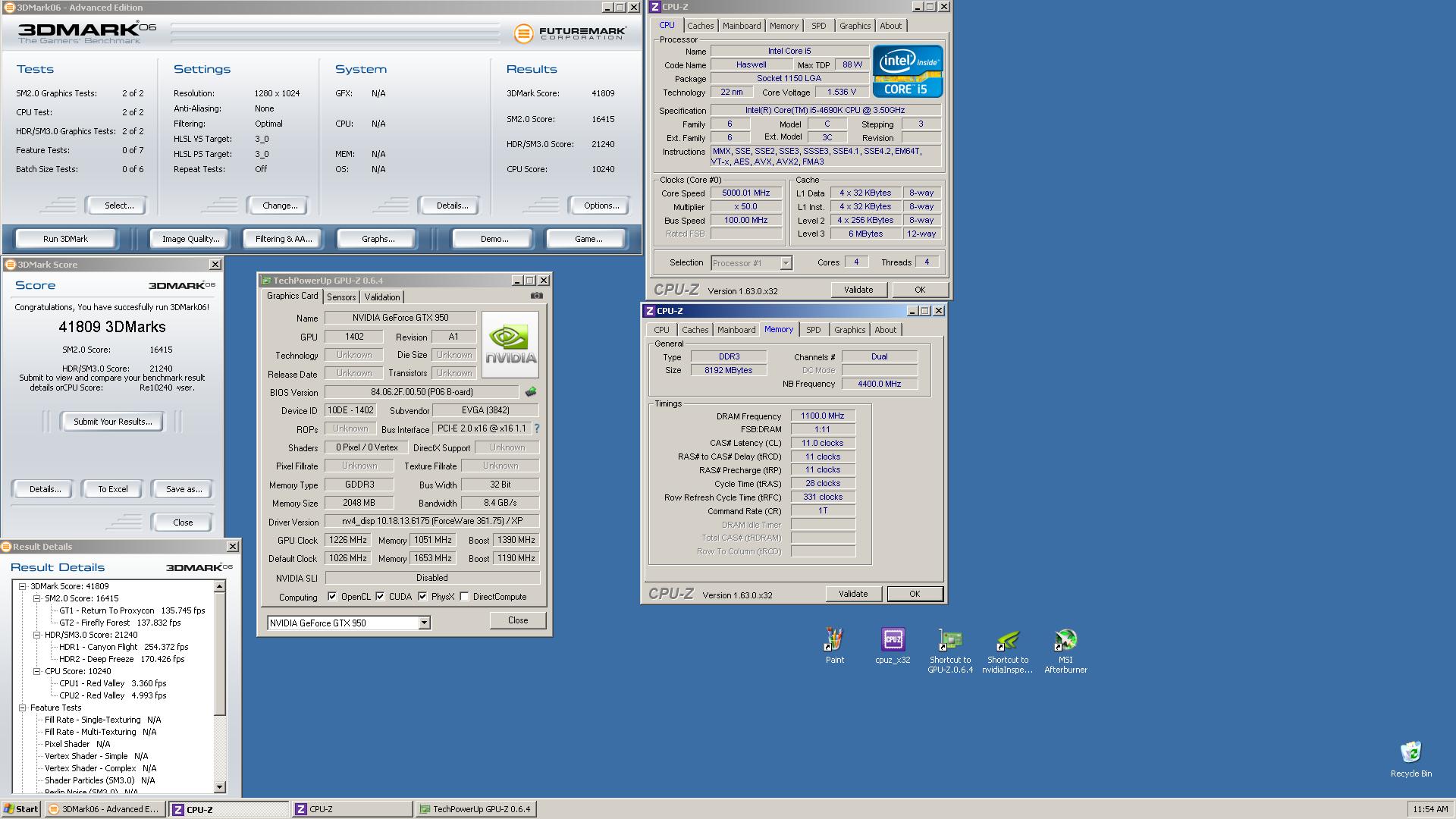Toggle the CUDA checkbox in GPU-Z
Viewport: 1456px width, 819px height.
380,597
